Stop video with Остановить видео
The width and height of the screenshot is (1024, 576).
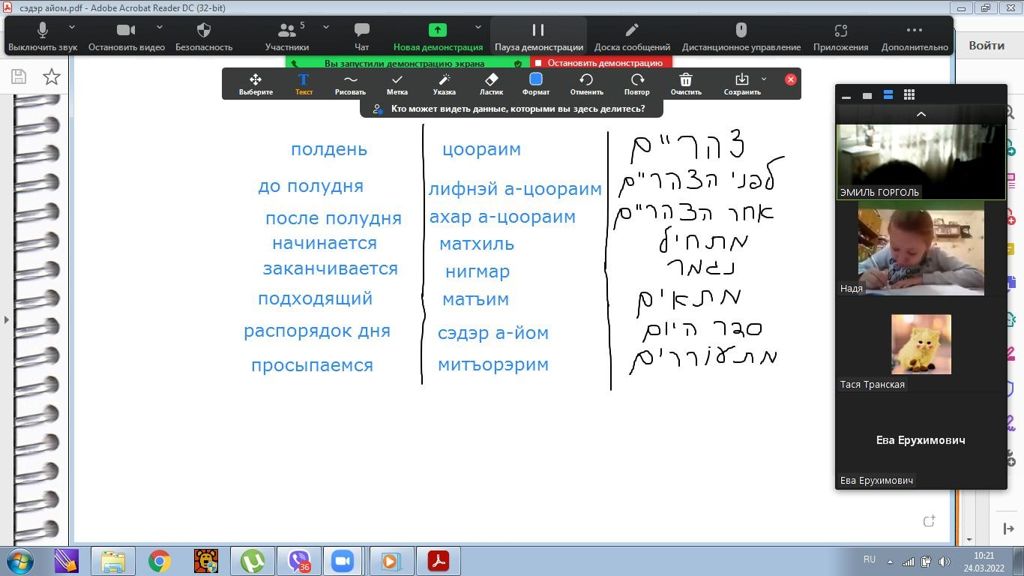(x=126, y=35)
